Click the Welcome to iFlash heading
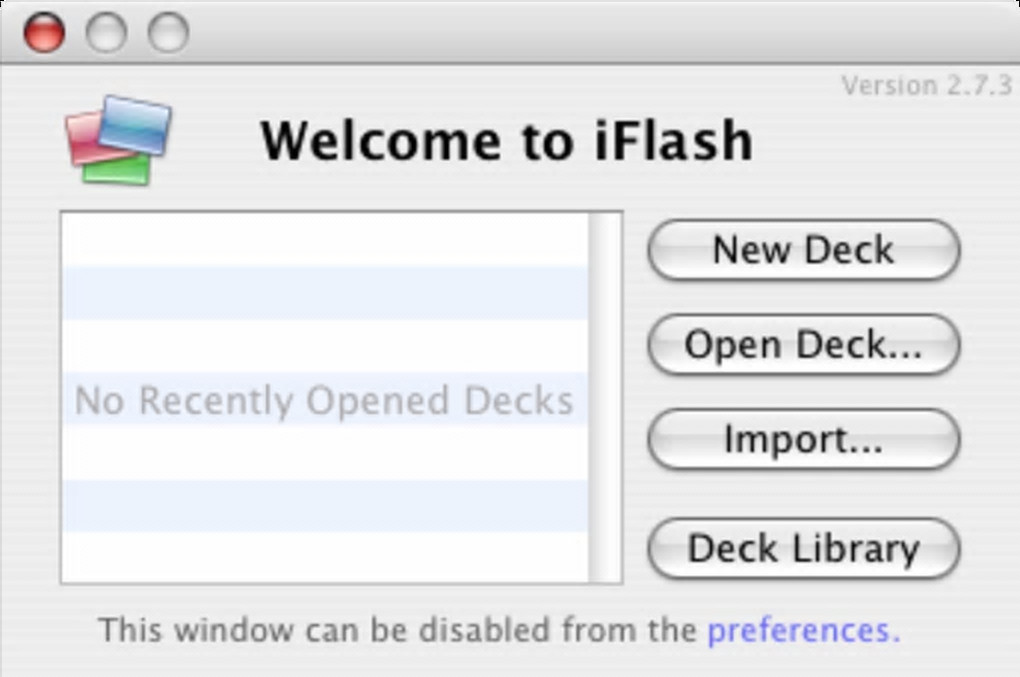The height and width of the screenshot is (677, 1020). 506,140
